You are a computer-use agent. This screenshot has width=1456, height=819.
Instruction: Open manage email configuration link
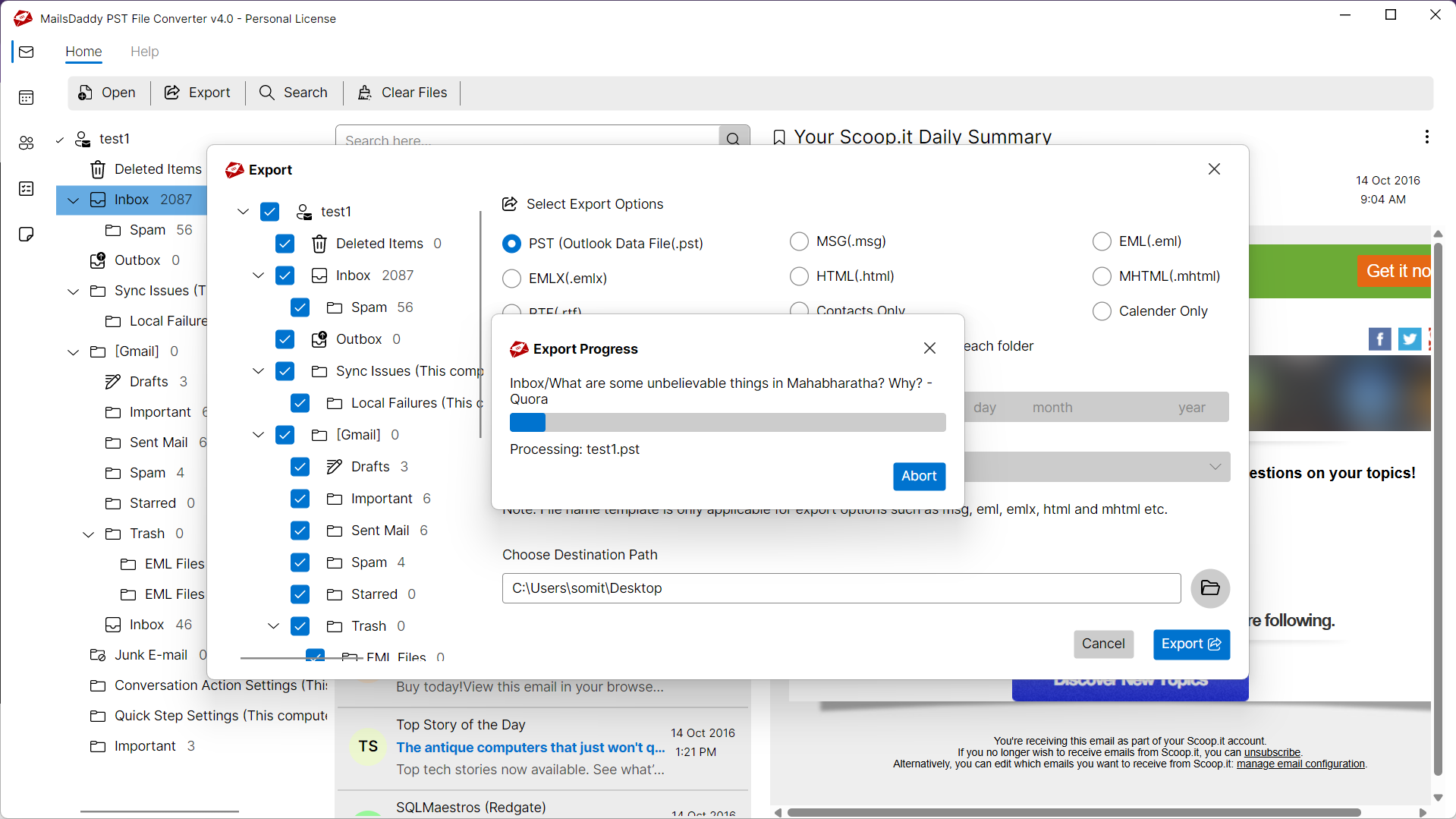1300,764
